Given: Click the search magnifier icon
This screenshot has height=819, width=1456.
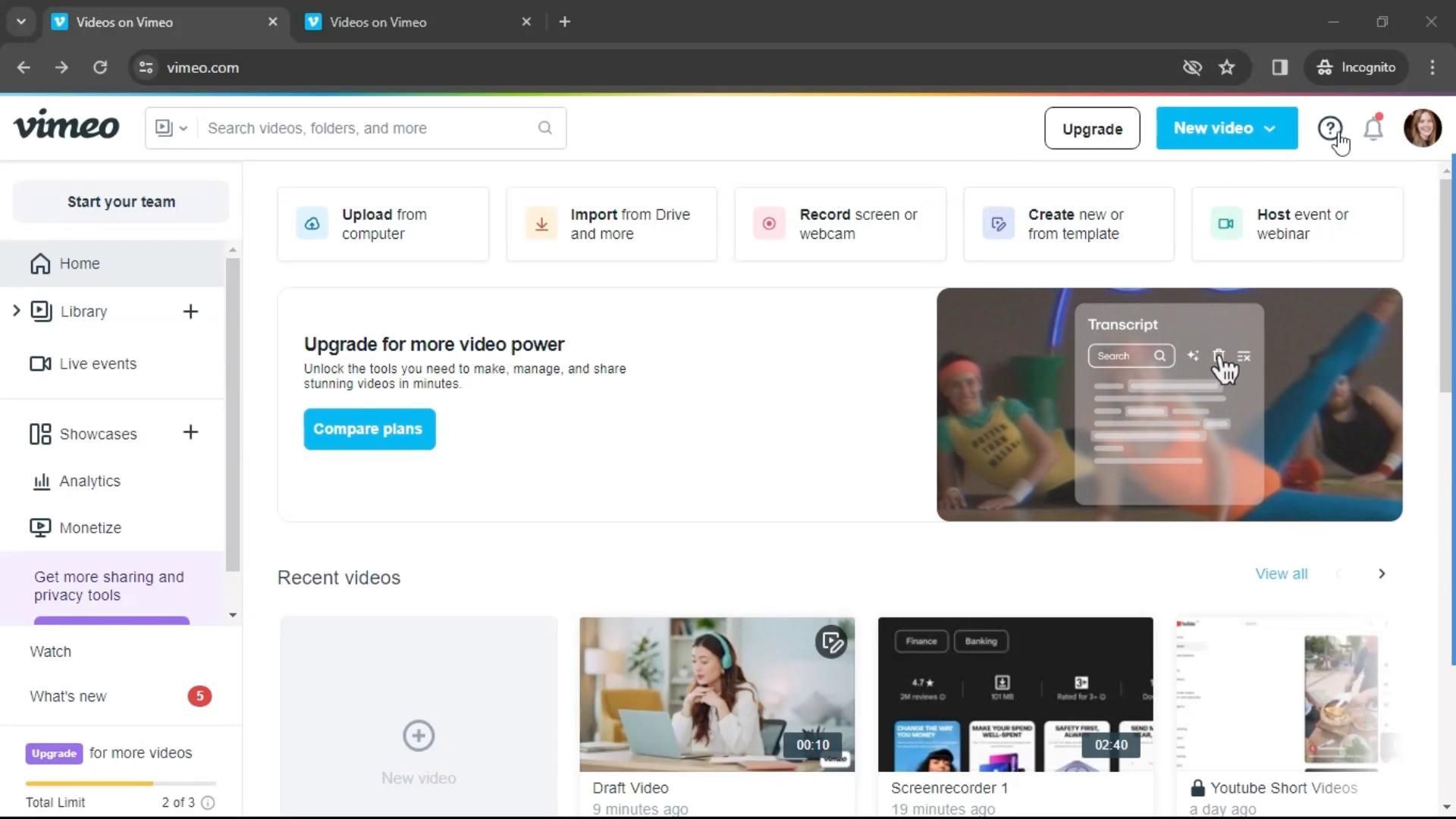Looking at the screenshot, I should (x=545, y=128).
